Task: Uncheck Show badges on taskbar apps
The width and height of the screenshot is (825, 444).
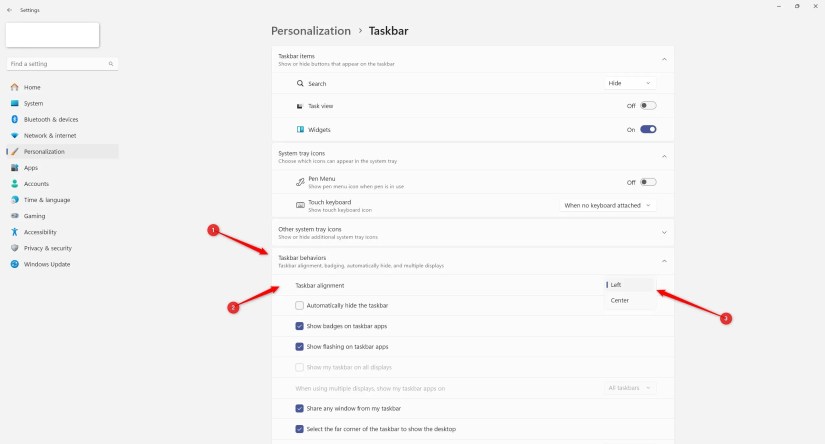Action: click(x=299, y=326)
